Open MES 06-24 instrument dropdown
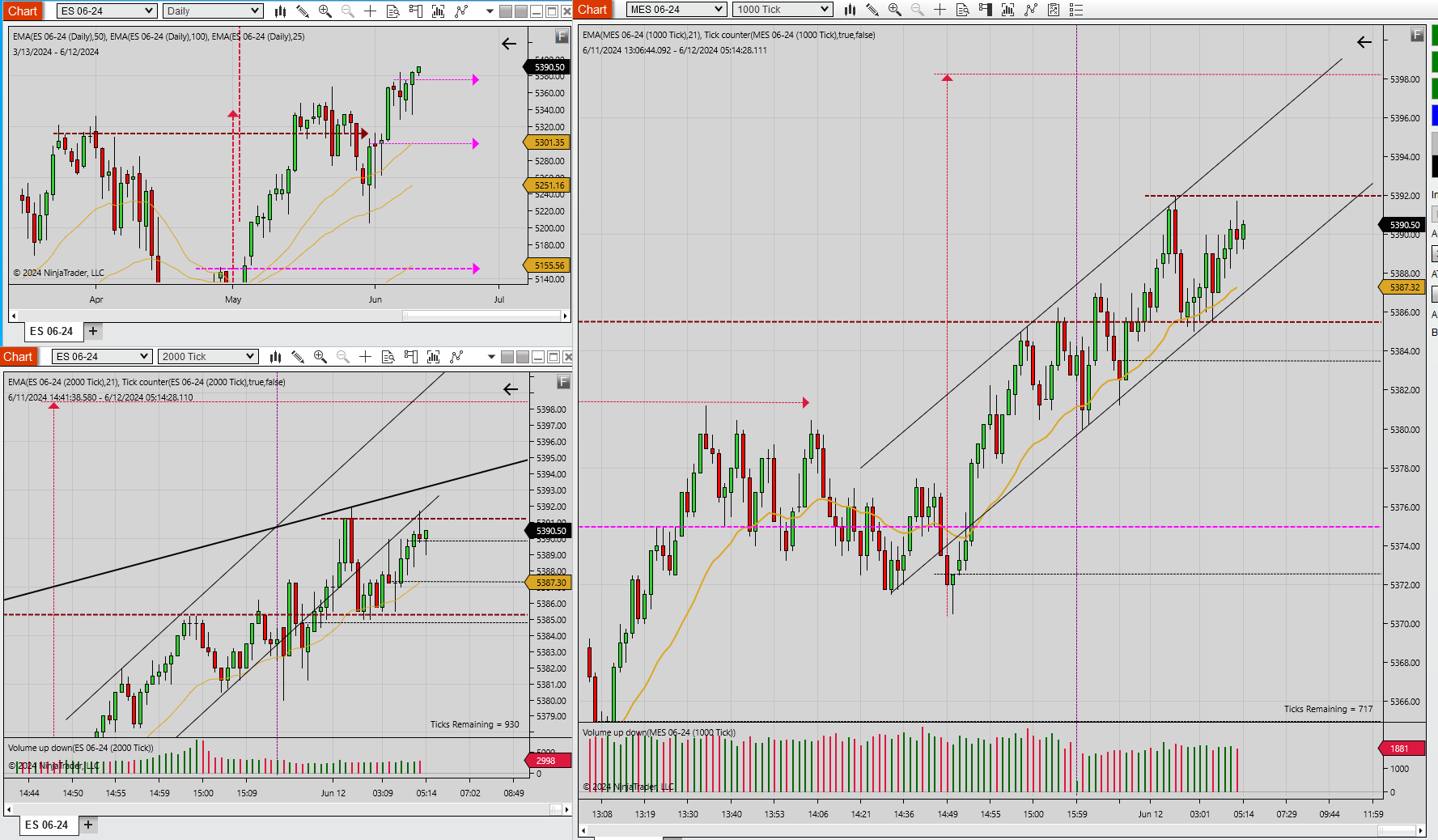 pyautogui.click(x=677, y=10)
